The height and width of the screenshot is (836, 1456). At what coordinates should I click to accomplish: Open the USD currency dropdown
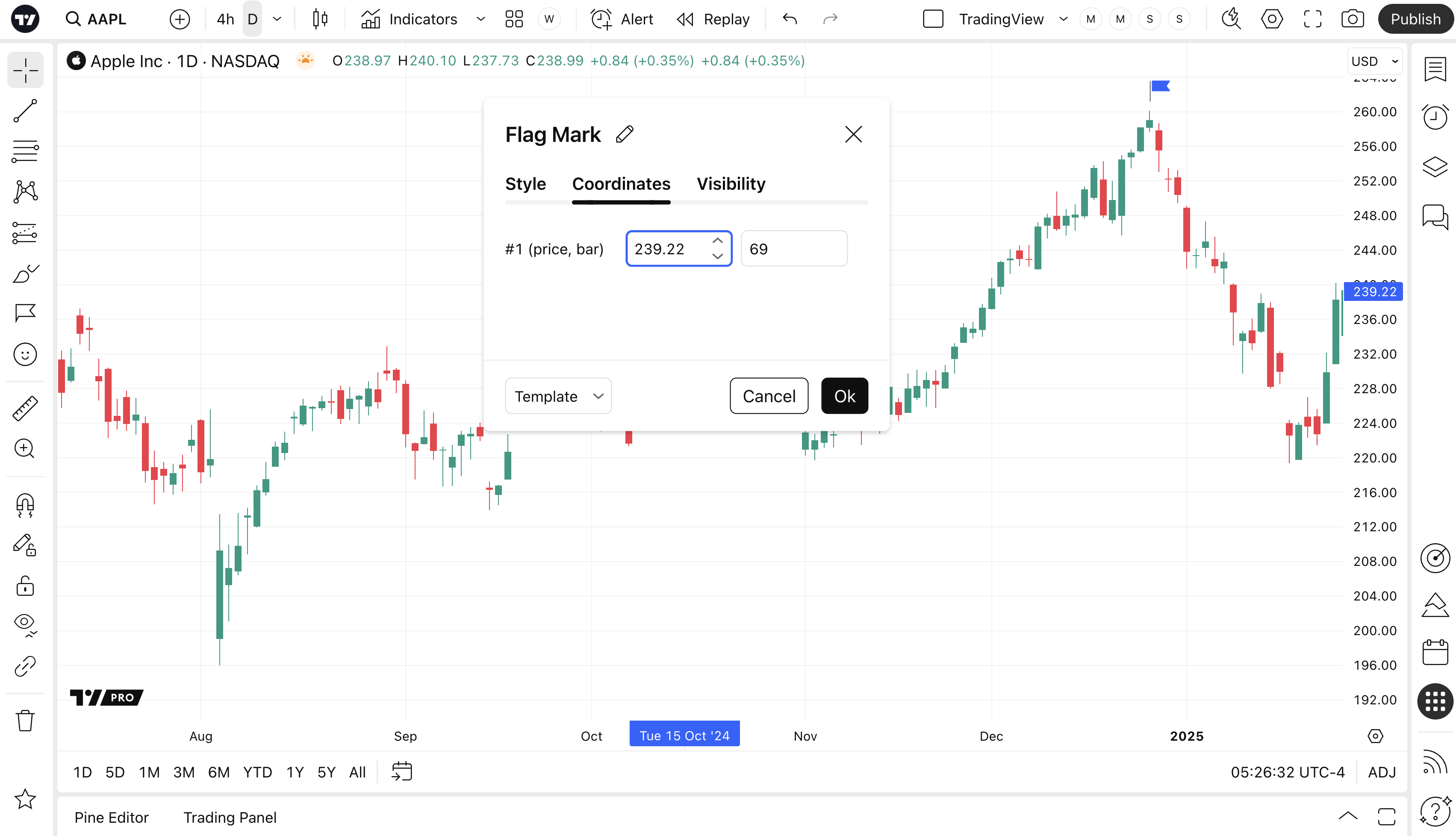coord(1374,61)
